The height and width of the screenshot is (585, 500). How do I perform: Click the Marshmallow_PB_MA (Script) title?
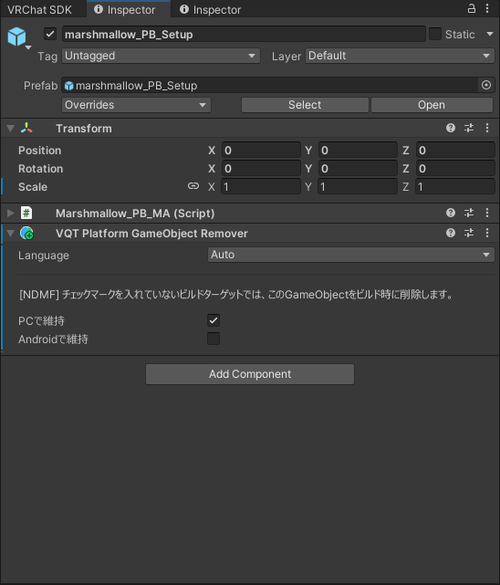pyautogui.click(x=135, y=213)
